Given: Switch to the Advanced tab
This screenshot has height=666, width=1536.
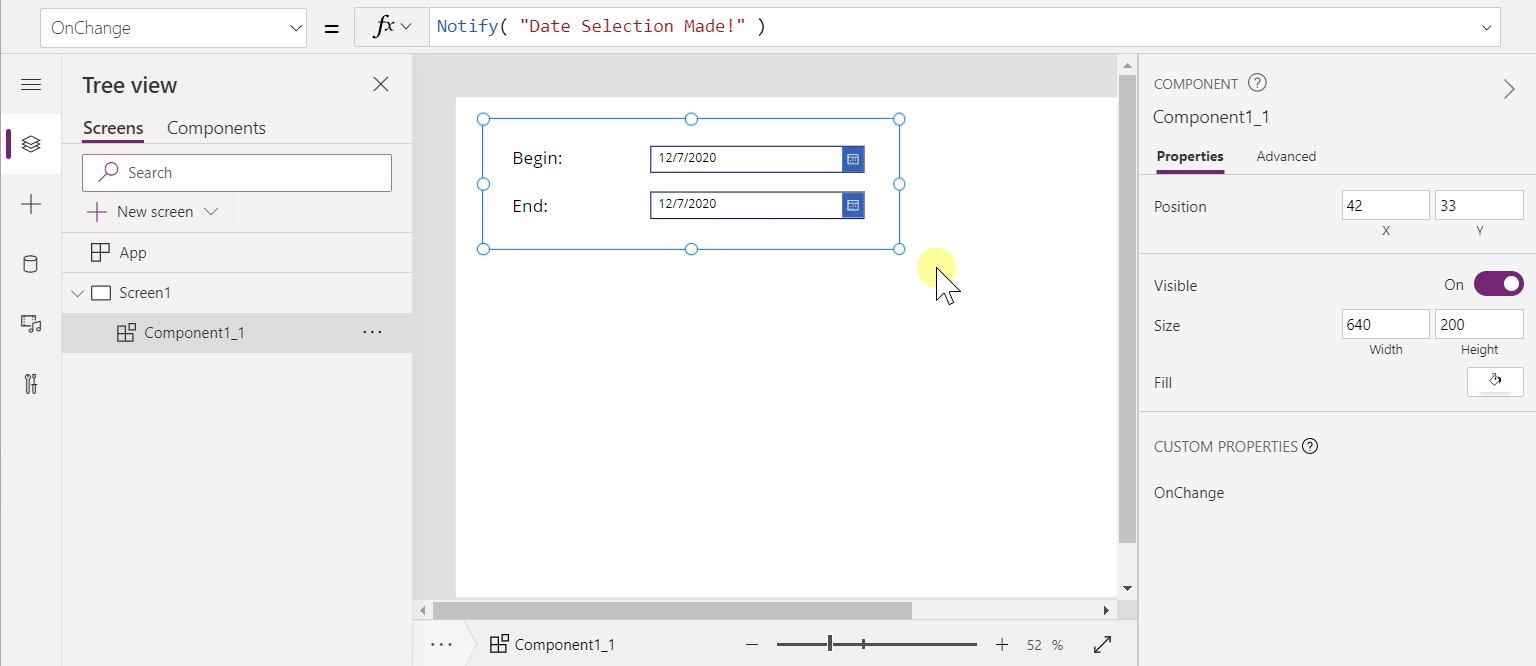Looking at the screenshot, I should click(x=1286, y=156).
